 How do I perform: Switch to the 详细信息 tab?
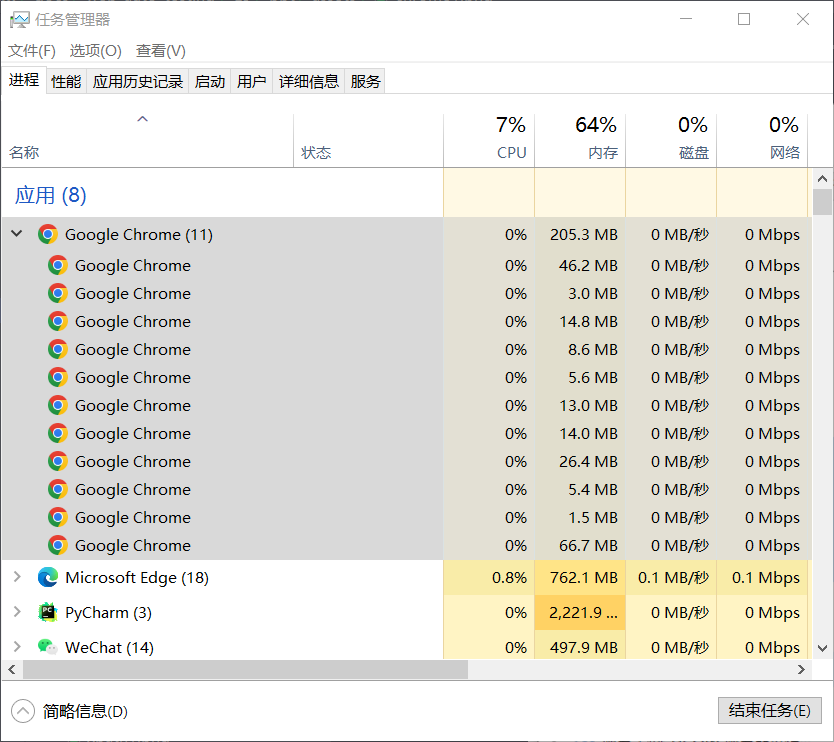308,81
